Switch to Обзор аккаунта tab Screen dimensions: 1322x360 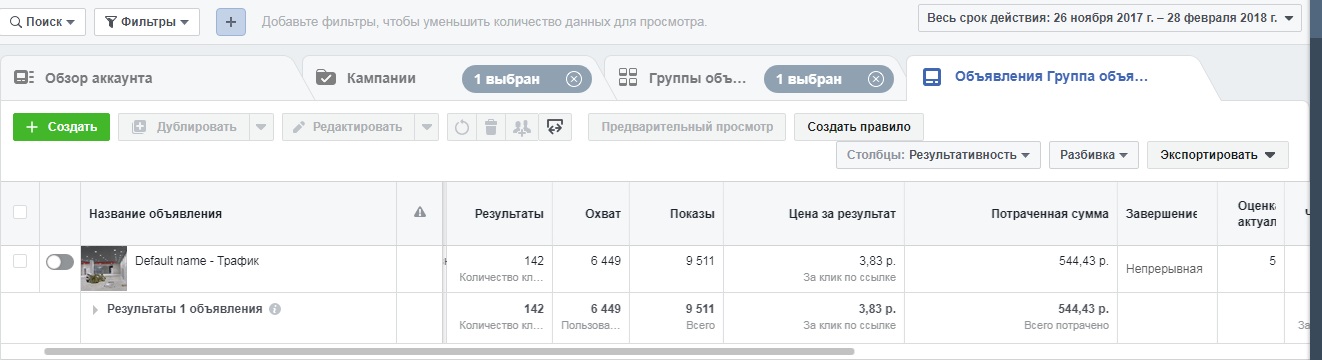(x=150, y=78)
